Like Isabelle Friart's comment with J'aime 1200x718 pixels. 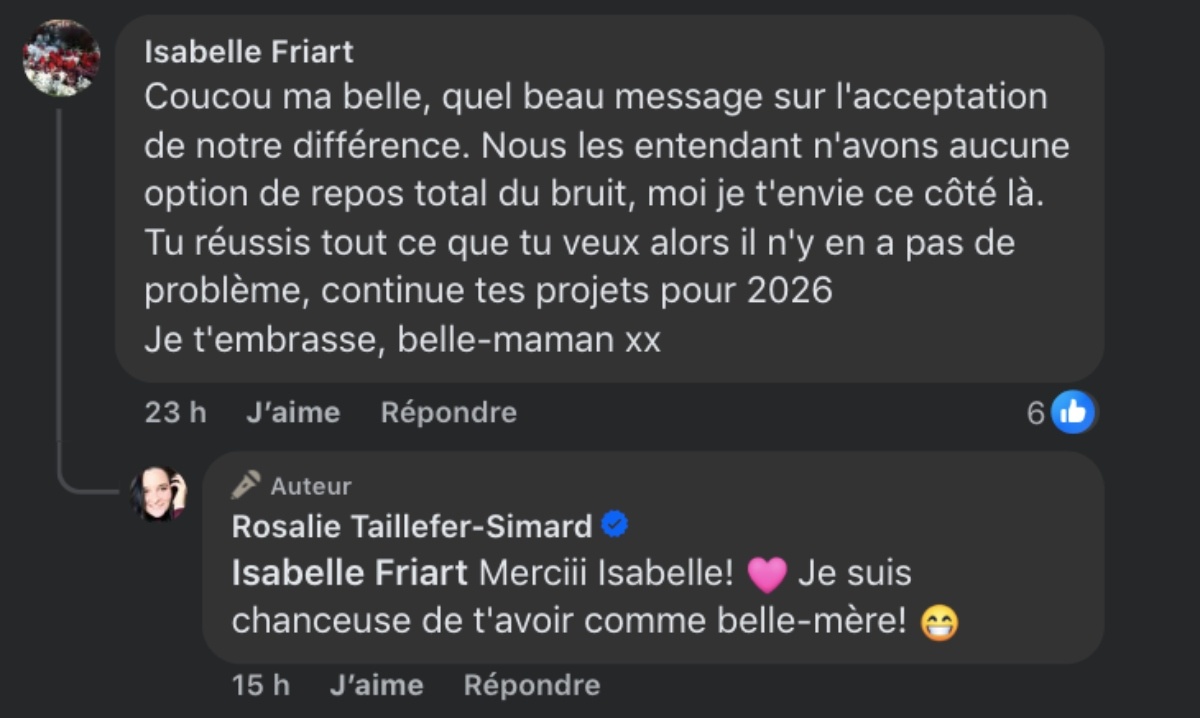pyautogui.click(x=293, y=412)
